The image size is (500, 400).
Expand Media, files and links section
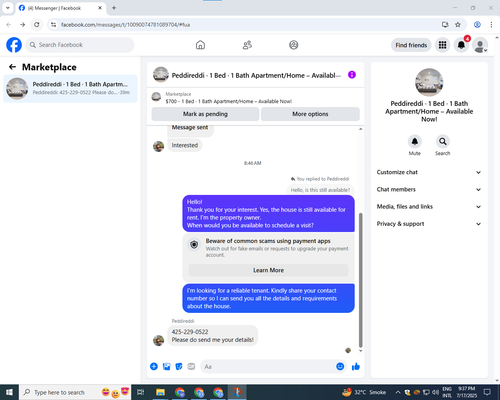click(x=429, y=207)
